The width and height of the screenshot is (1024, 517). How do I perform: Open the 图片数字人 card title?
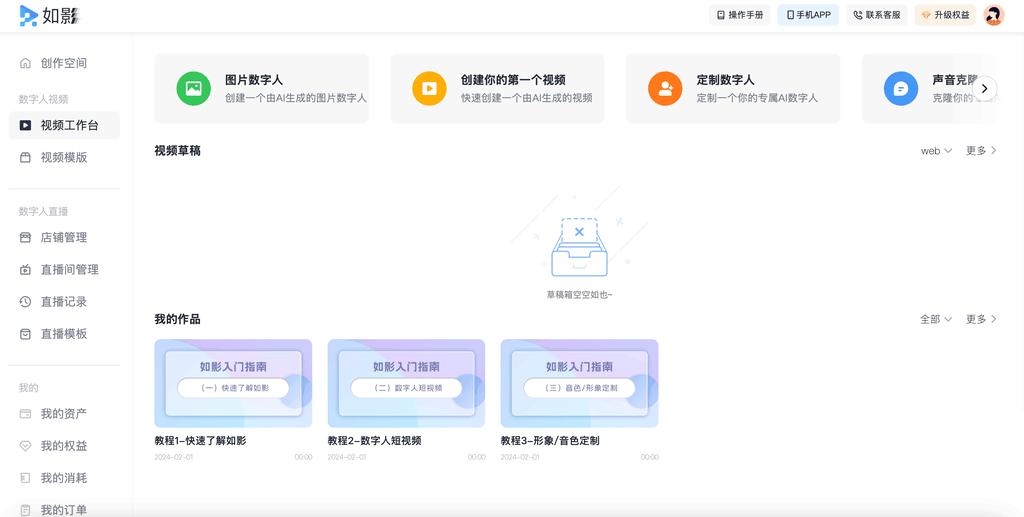pos(254,80)
